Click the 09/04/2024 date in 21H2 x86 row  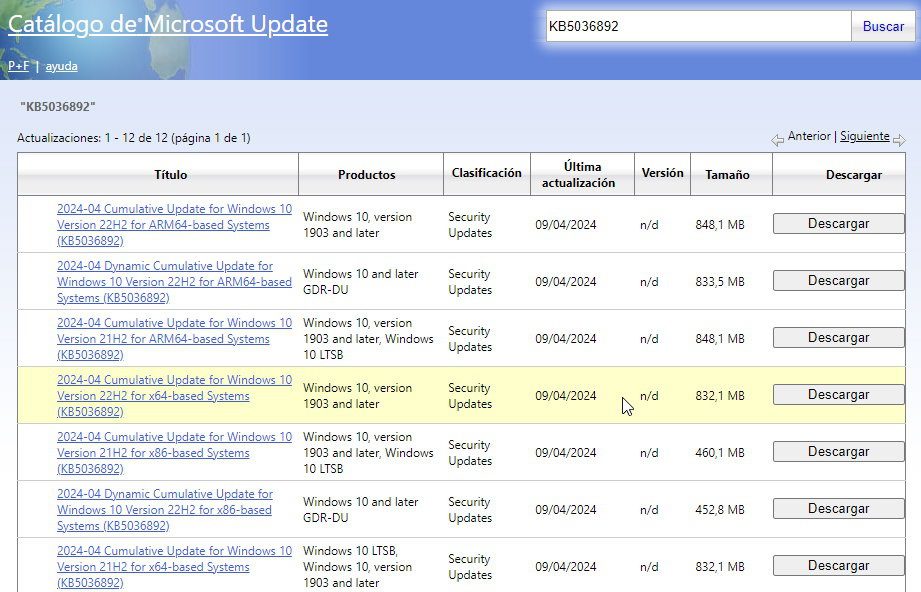pos(566,453)
